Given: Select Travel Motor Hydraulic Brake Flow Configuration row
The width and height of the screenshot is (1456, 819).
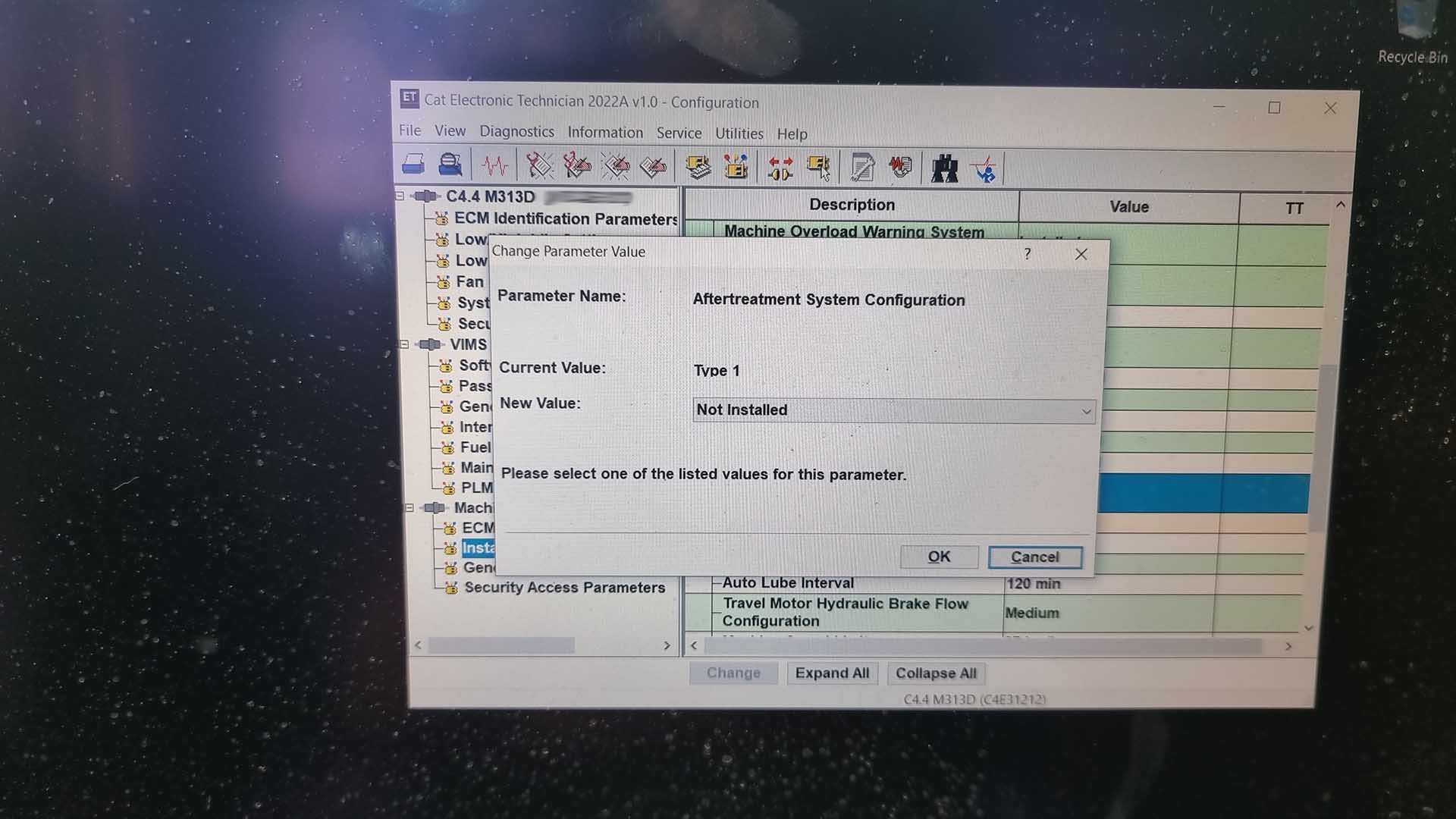Looking at the screenshot, I should point(845,612).
